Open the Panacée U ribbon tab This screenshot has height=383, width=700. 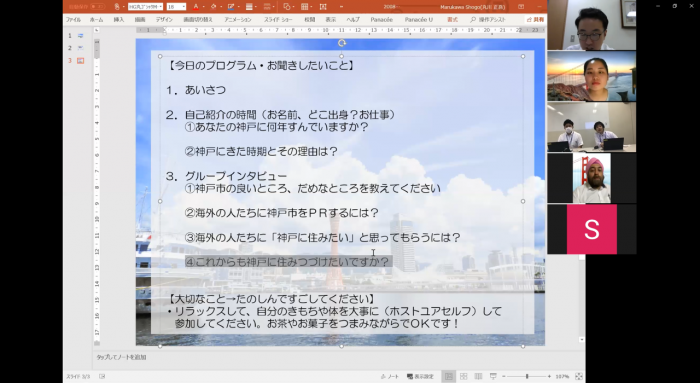click(x=419, y=20)
